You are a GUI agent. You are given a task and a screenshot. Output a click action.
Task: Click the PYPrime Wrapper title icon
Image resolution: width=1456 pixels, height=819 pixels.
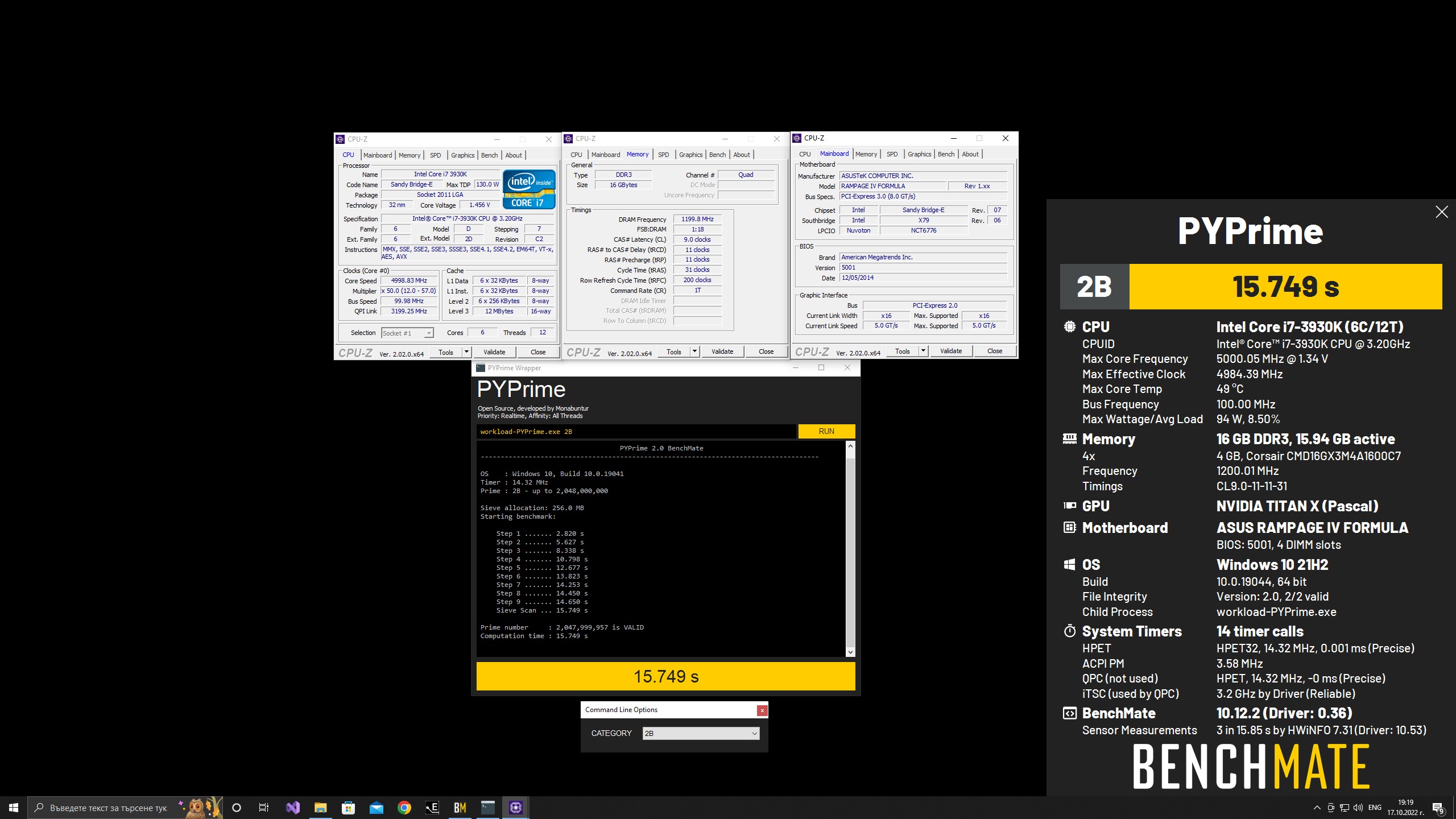(481, 368)
